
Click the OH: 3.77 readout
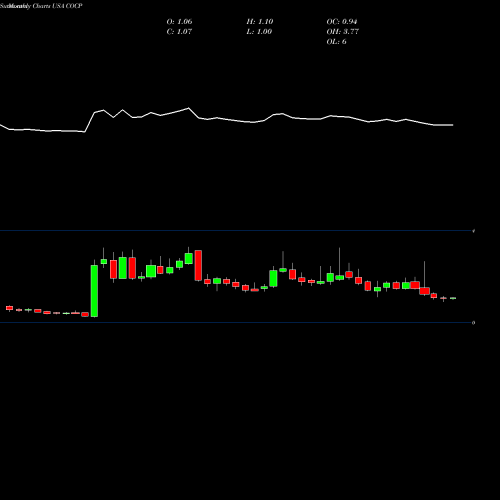pyautogui.click(x=343, y=32)
